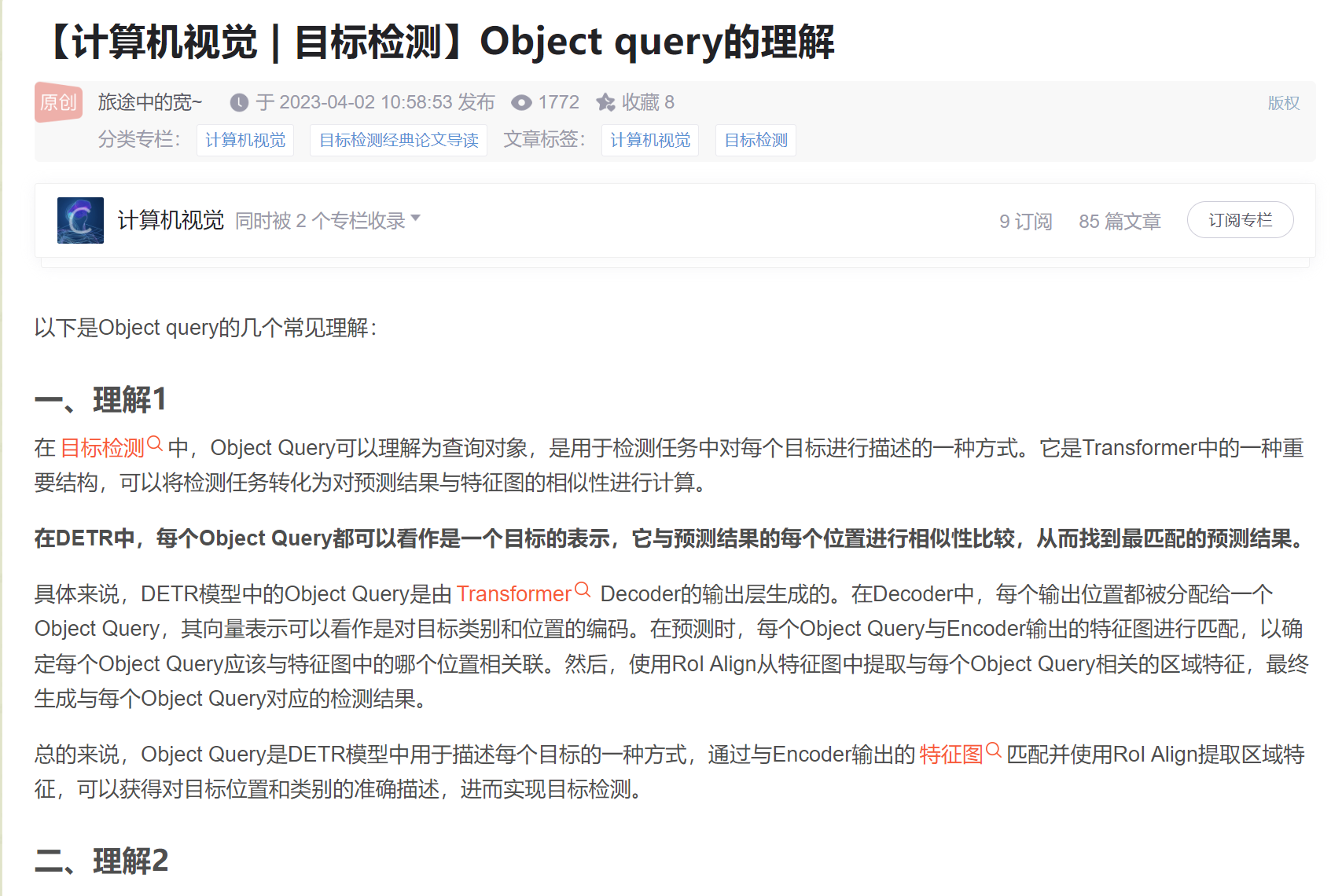Open 计算机视觉 category column tag

(x=245, y=140)
